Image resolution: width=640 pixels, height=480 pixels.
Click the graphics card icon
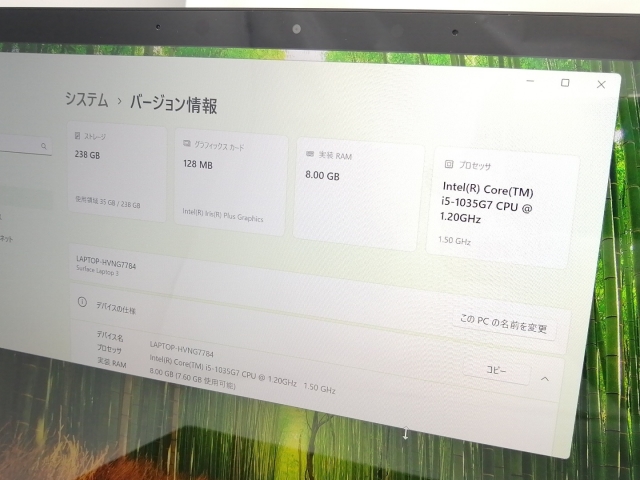pyautogui.click(x=187, y=143)
